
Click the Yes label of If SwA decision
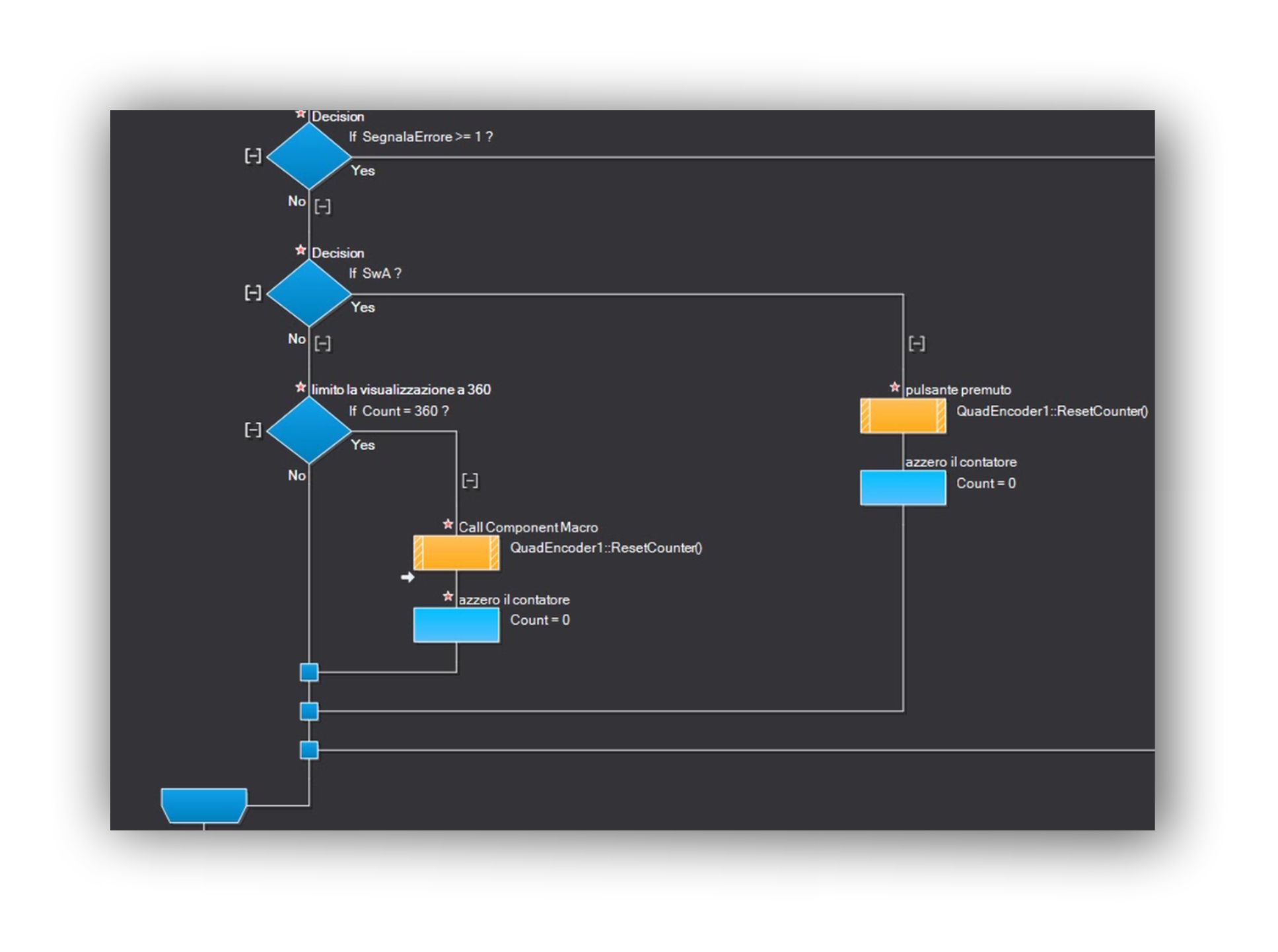[363, 307]
